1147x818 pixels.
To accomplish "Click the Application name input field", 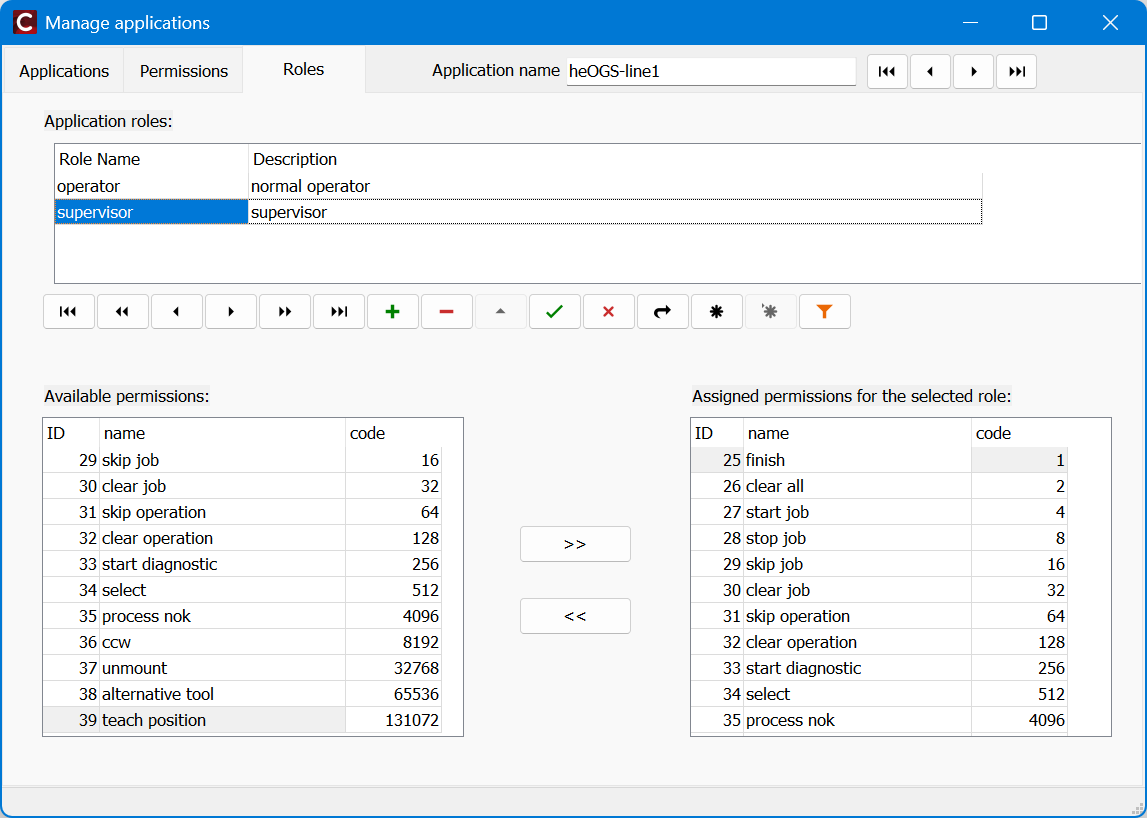I will [x=711, y=72].
